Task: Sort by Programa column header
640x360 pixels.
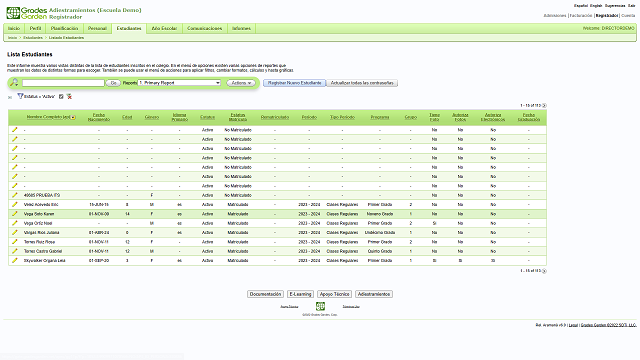Action: pyautogui.click(x=380, y=117)
